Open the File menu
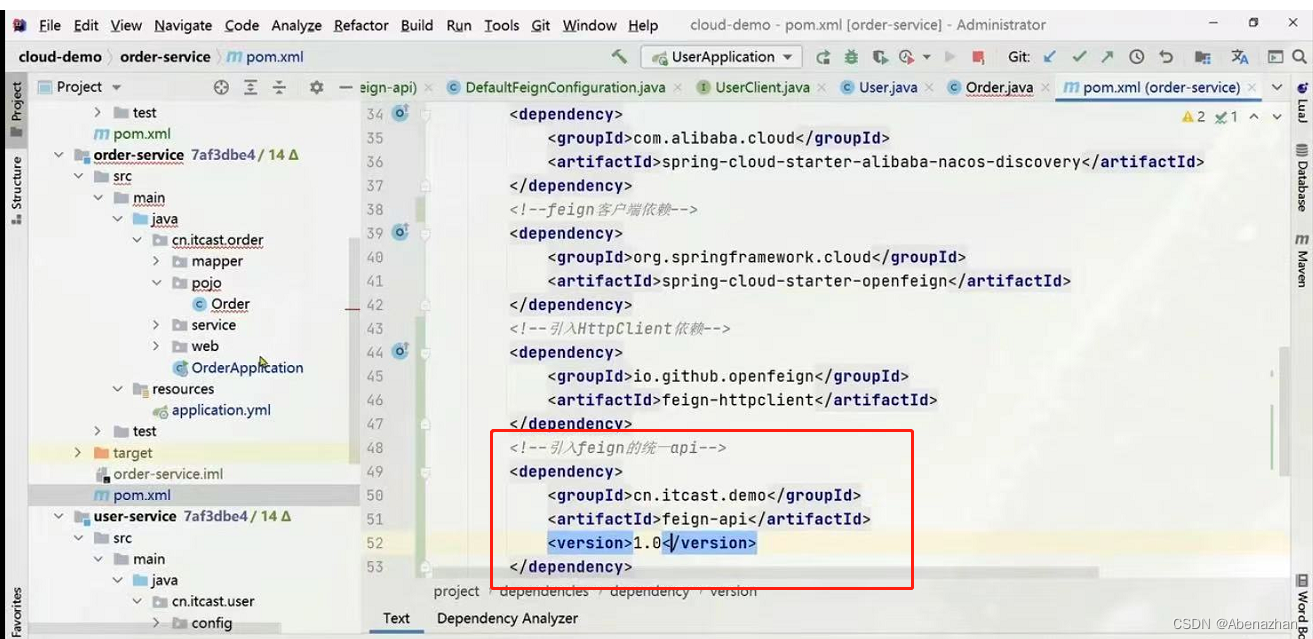1313x639 pixels. coord(49,25)
